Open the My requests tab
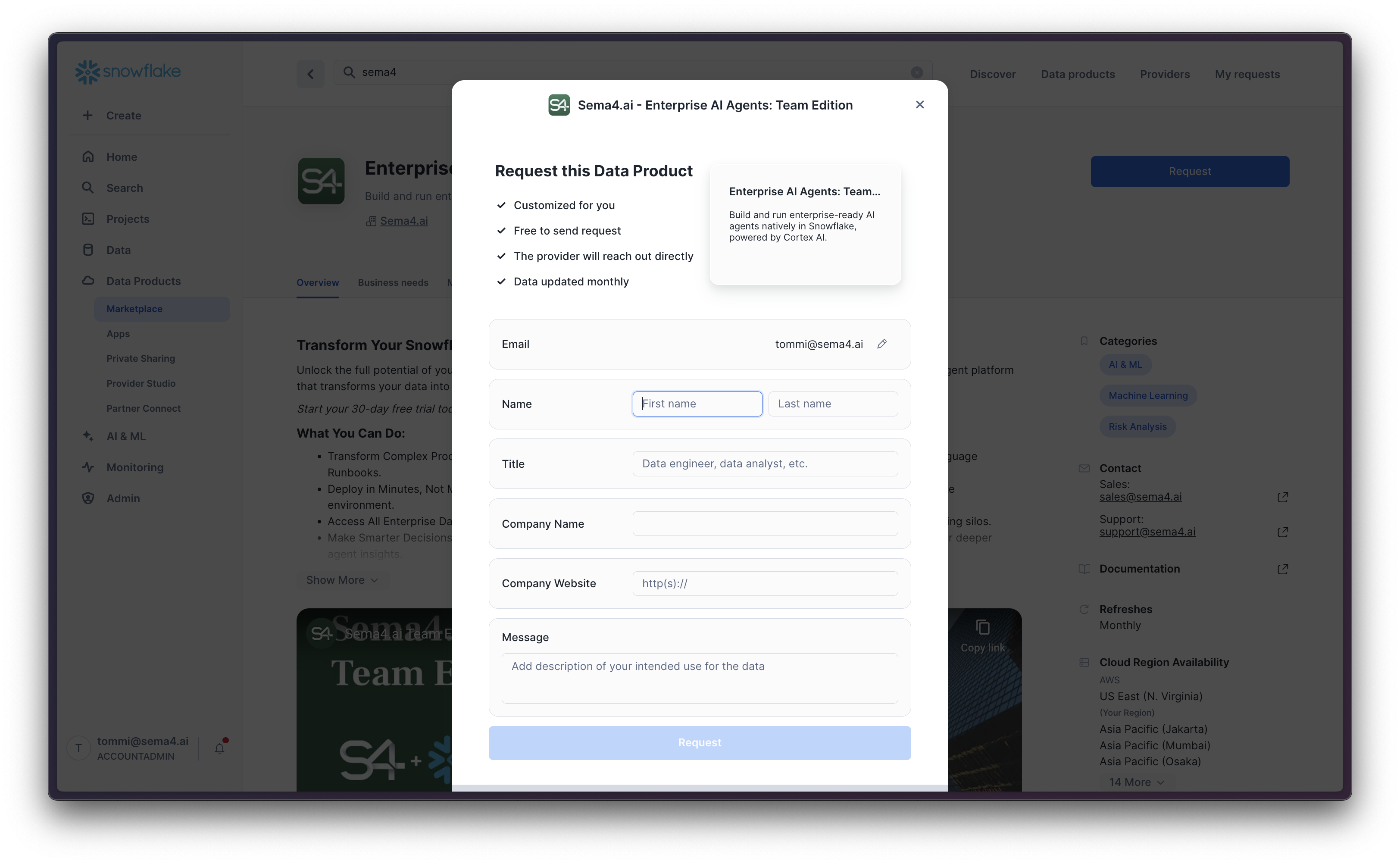This screenshot has width=1400, height=864. (1247, 74)
